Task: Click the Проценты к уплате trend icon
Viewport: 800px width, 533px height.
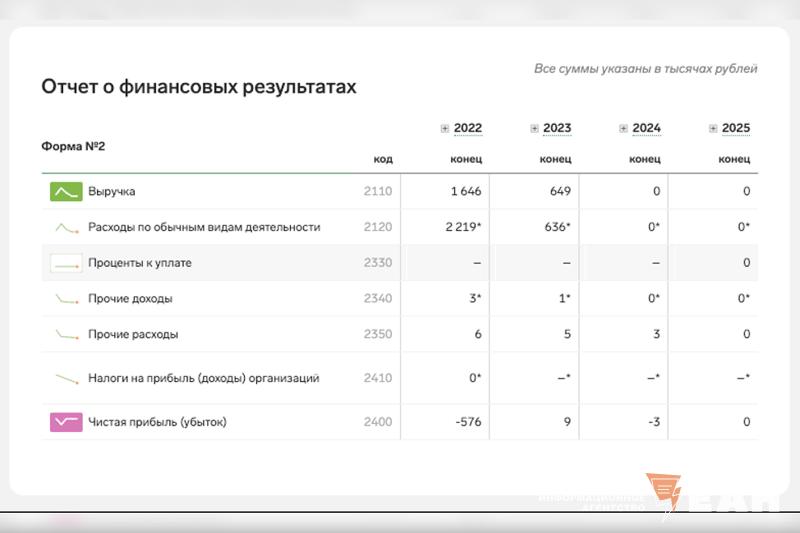Action: (x=66, y=263)
